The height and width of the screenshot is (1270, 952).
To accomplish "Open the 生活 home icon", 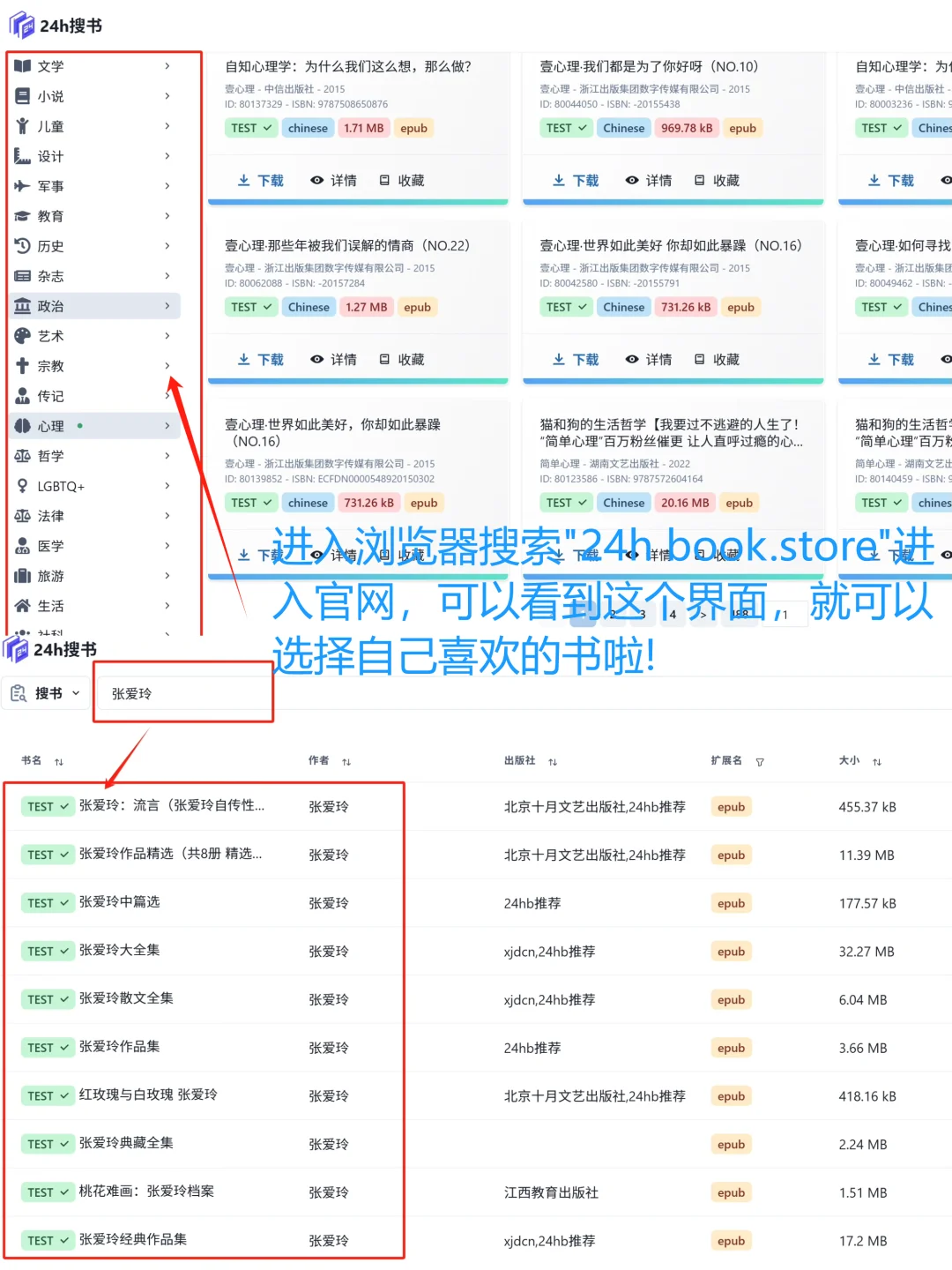I will [23, 606].
